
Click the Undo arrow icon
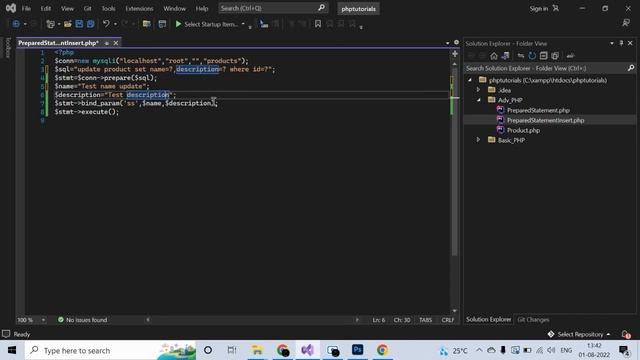(106, 24)
